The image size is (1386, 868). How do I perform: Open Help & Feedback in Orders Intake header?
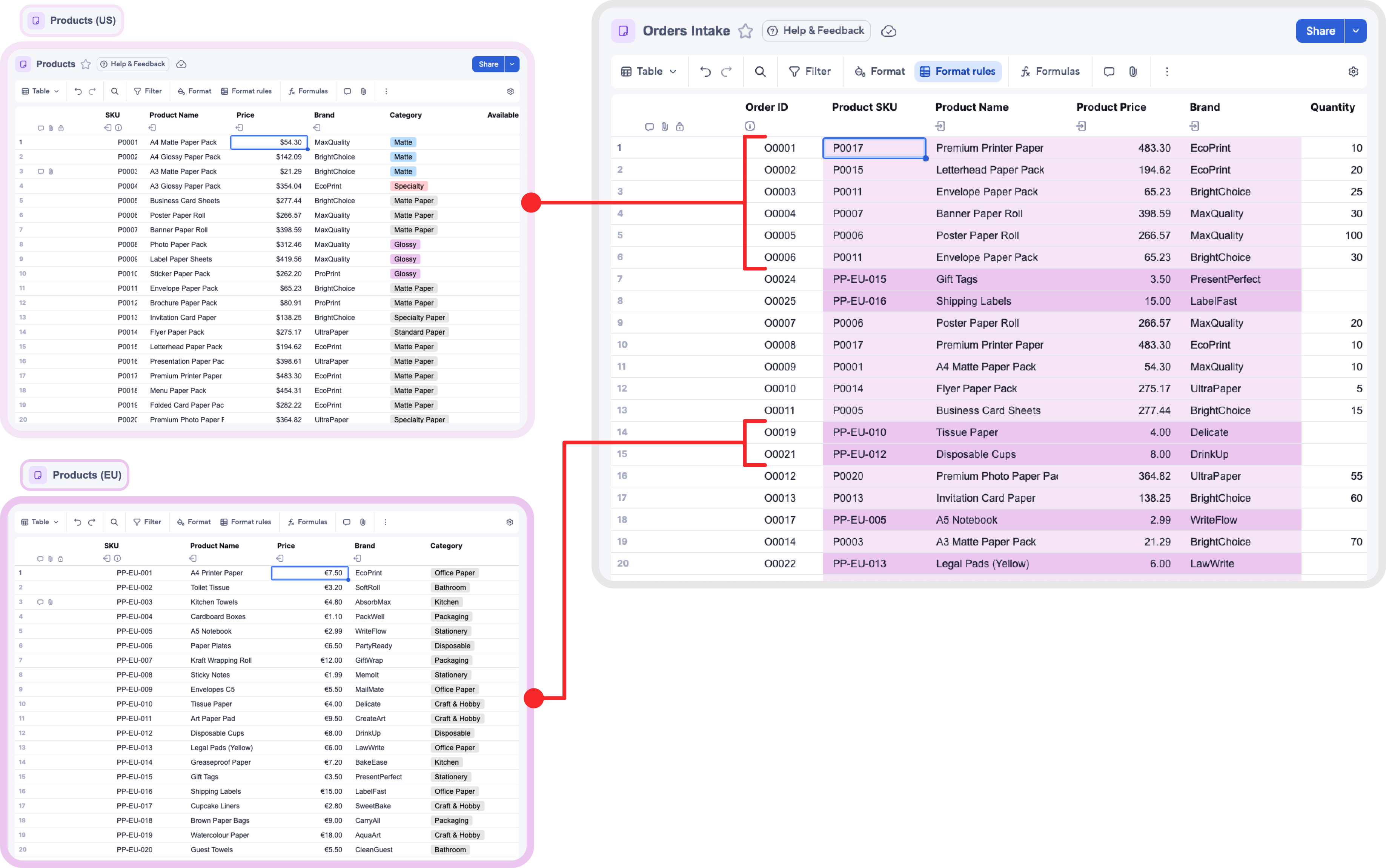coord(816,31)
